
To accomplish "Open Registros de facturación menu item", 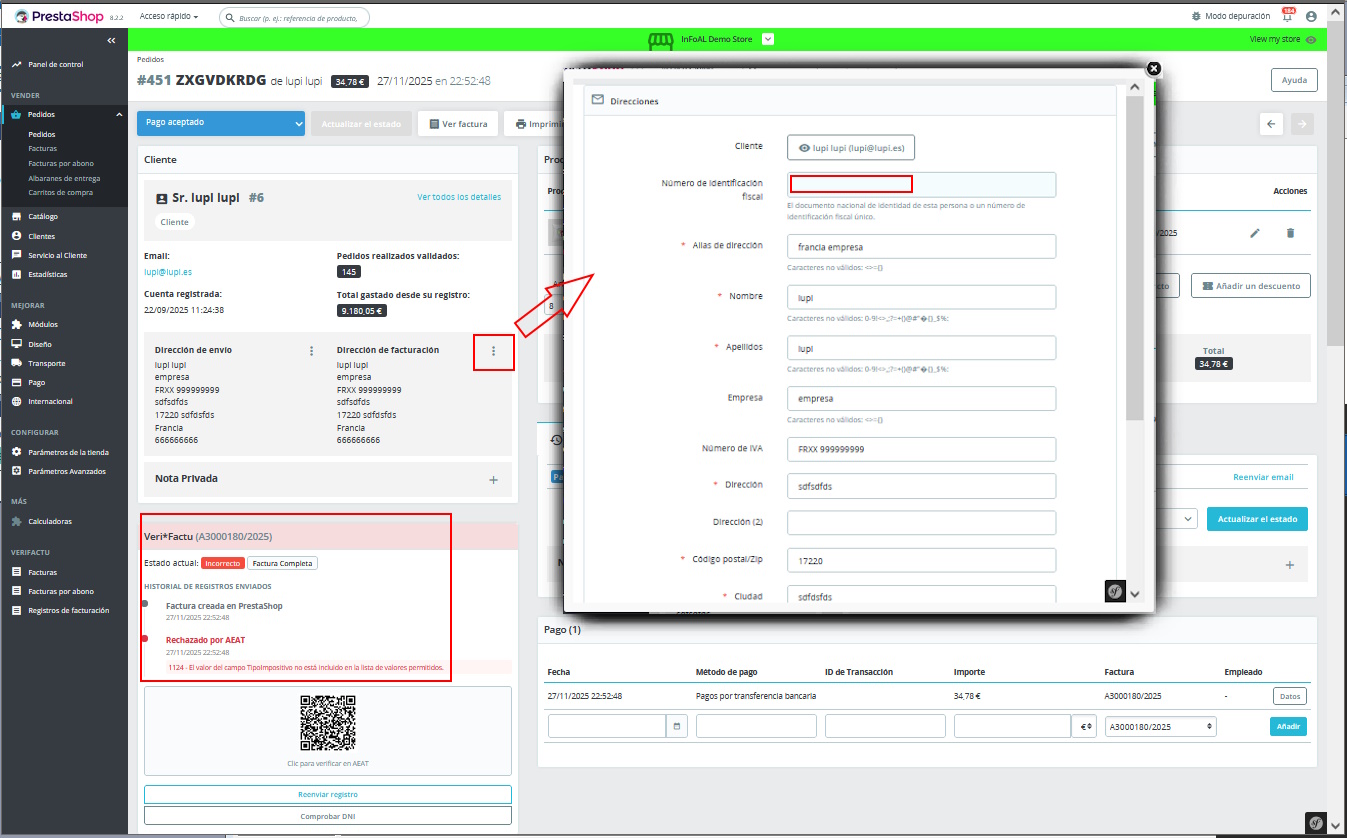I will tap(68, 610).
